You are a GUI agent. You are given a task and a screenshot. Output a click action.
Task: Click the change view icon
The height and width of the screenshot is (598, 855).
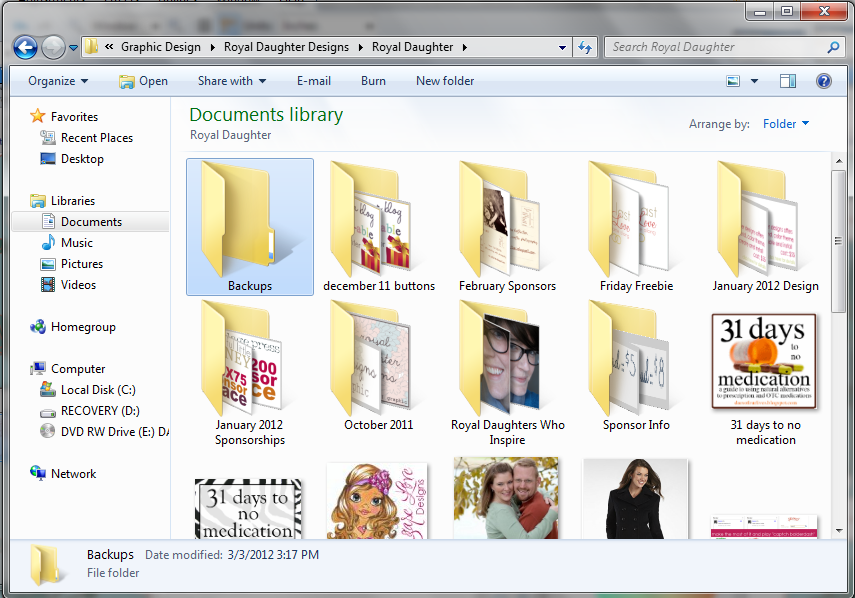click(x=733, y=81)
